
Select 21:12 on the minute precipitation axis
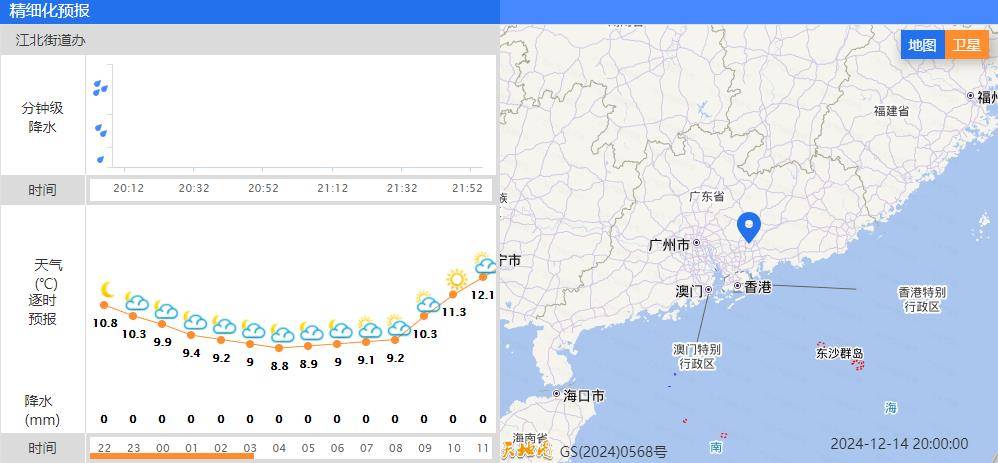(332, 188)
